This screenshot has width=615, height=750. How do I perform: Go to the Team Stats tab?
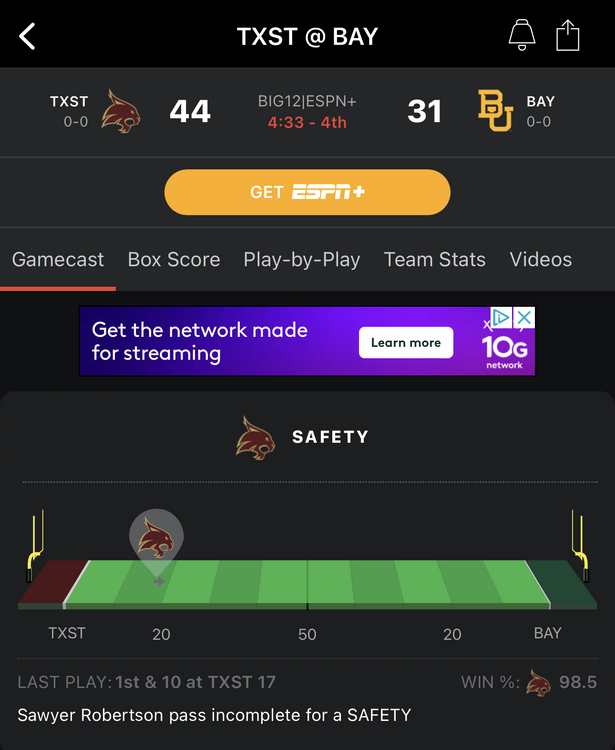[x=435, y=260]
